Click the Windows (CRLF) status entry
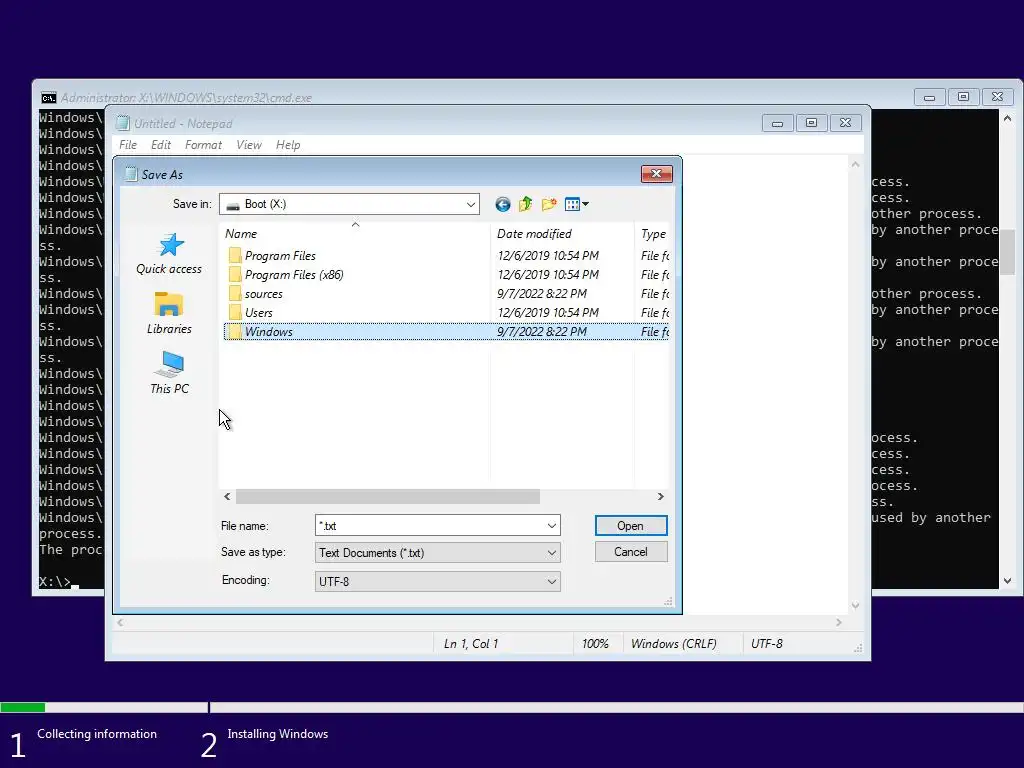 tap(673, 644)
